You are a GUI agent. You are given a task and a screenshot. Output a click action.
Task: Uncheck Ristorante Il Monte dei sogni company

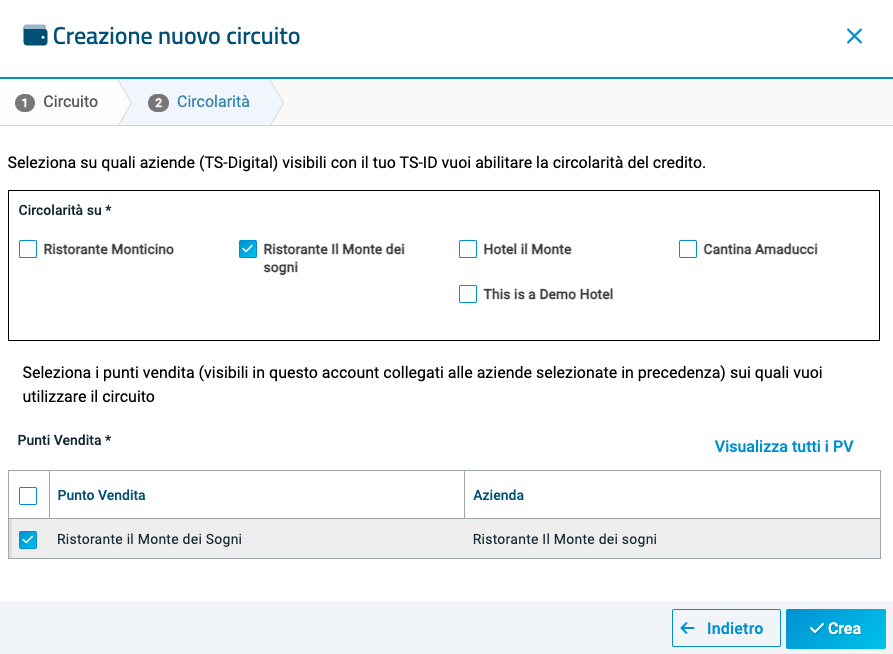(248, 249)
